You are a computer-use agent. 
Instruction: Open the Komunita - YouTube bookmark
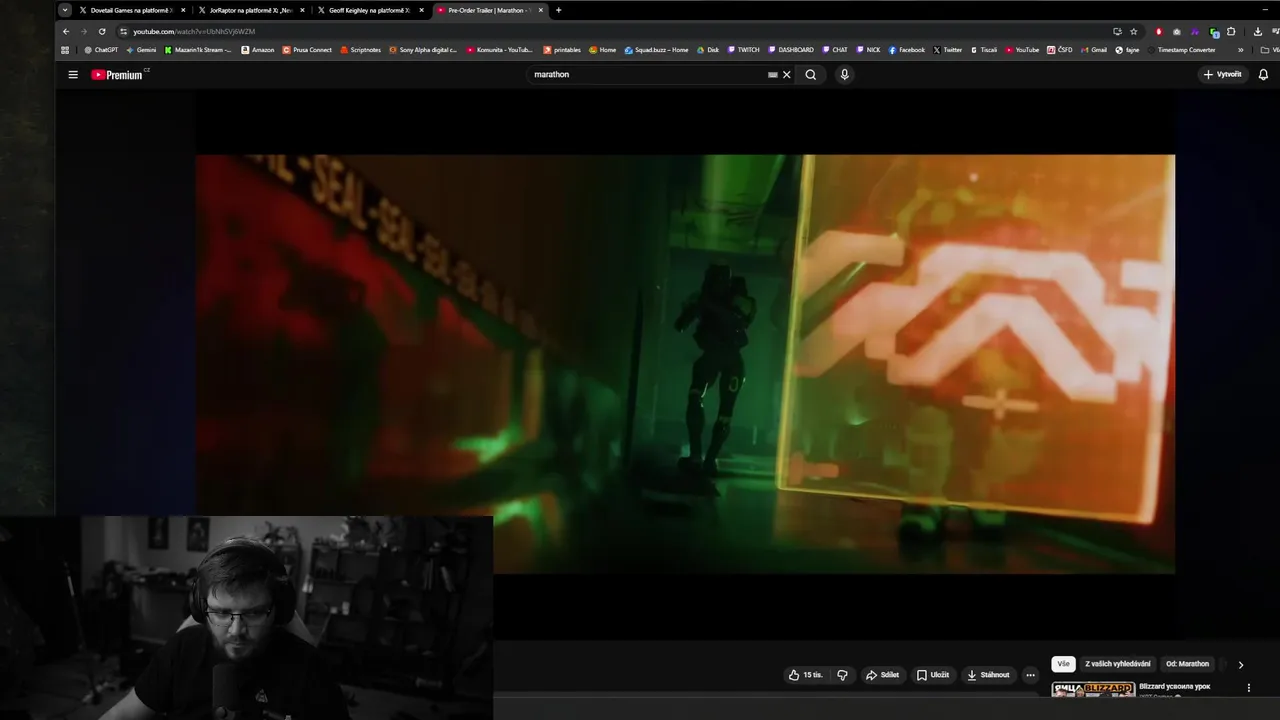[499, 50]
